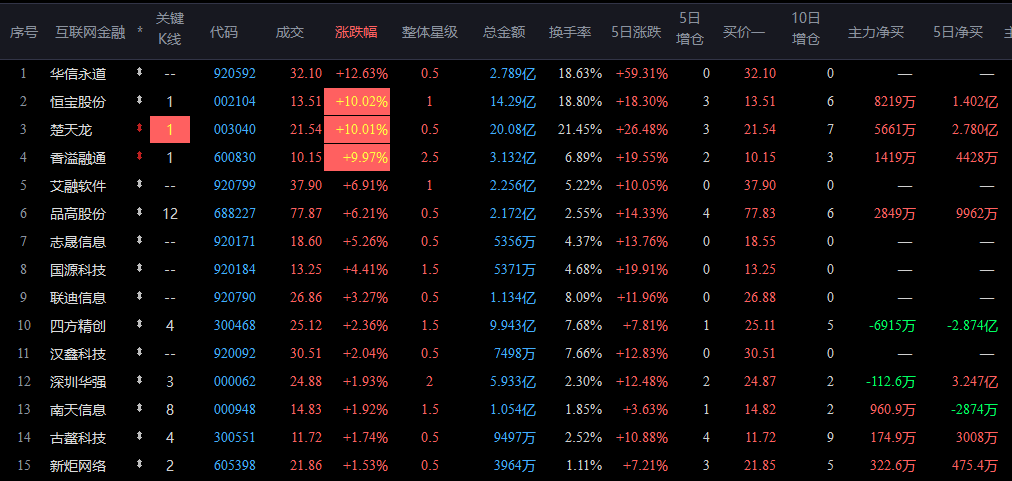Sort by the 成交 column header
Viewport: 1012px width, 481px height.
point(290,32)
